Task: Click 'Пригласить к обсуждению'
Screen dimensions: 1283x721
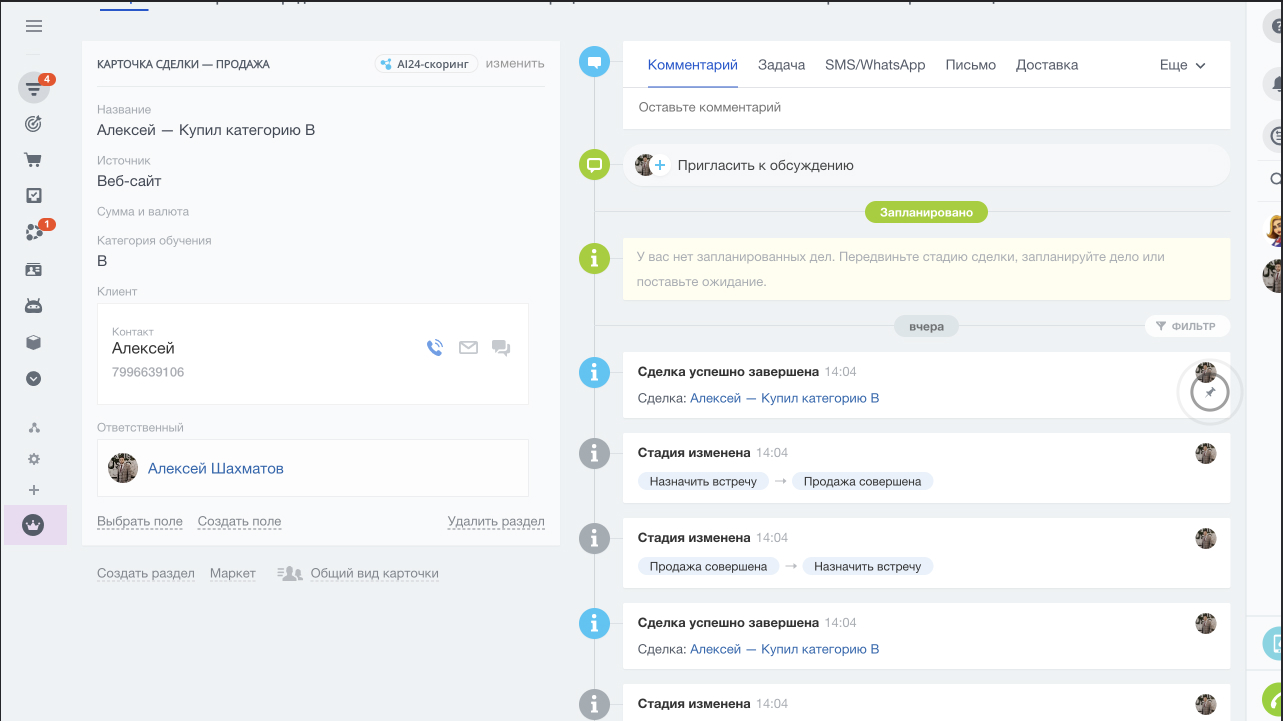Action: 765,165
